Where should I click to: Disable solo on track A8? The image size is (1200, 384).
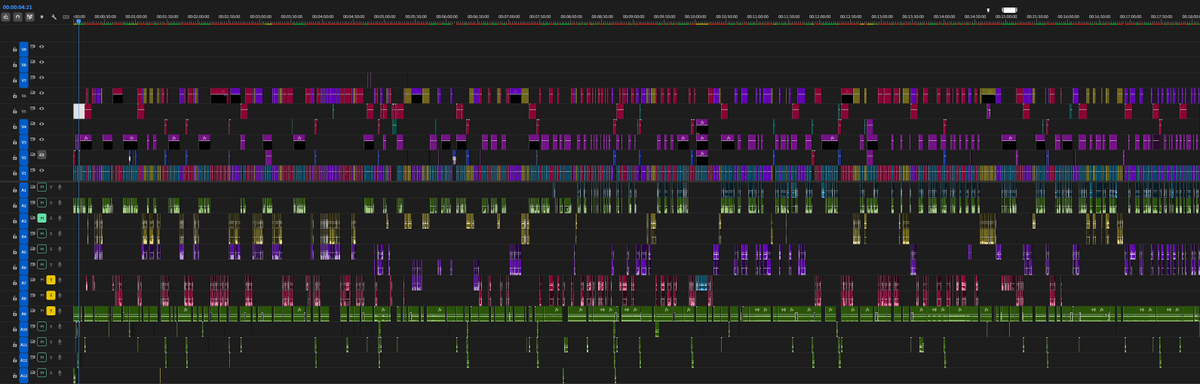click(51, 295)
